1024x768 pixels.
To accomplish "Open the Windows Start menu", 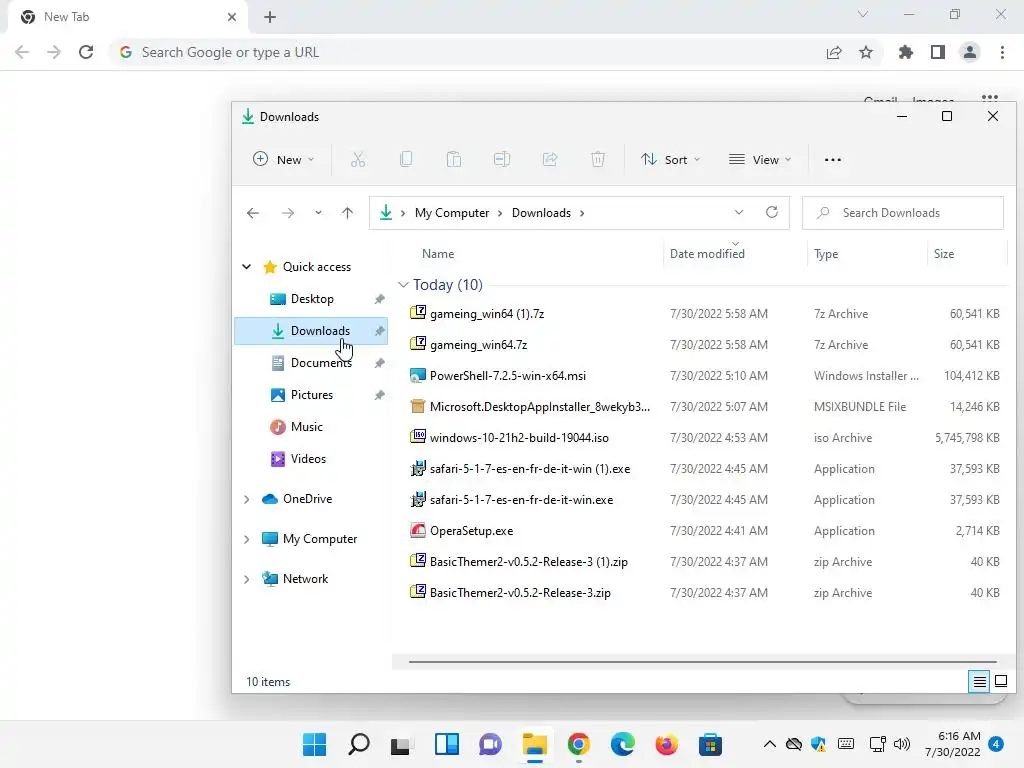I will point(314,744).
